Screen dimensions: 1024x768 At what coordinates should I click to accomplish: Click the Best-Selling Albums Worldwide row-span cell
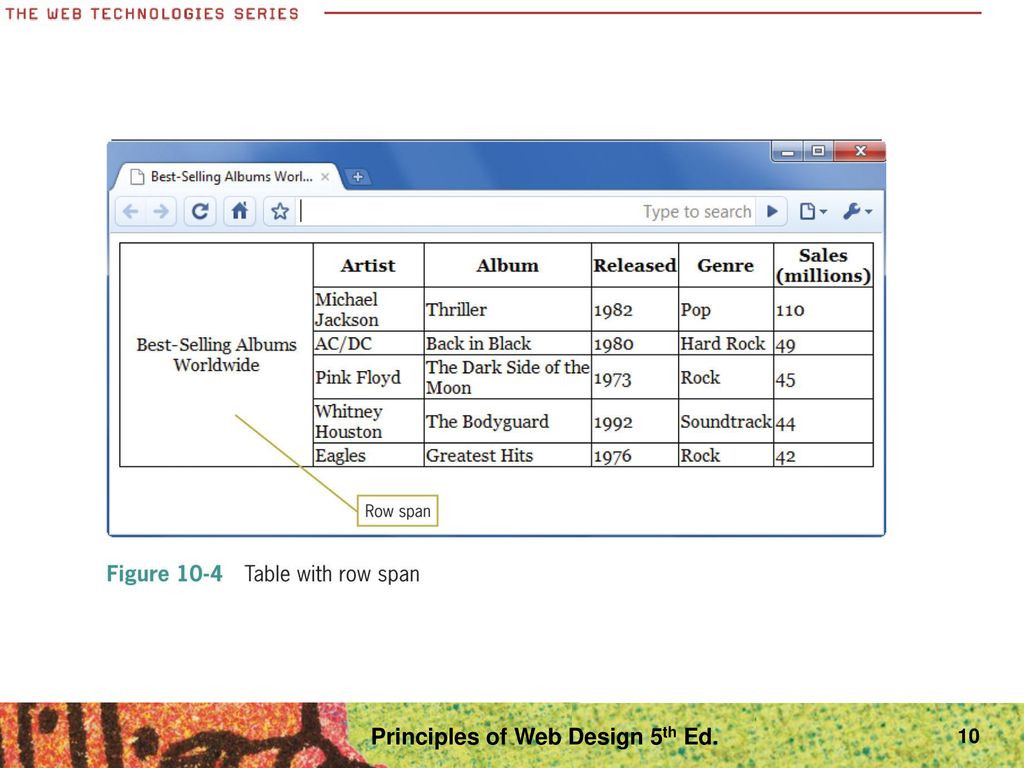(216, 355)
